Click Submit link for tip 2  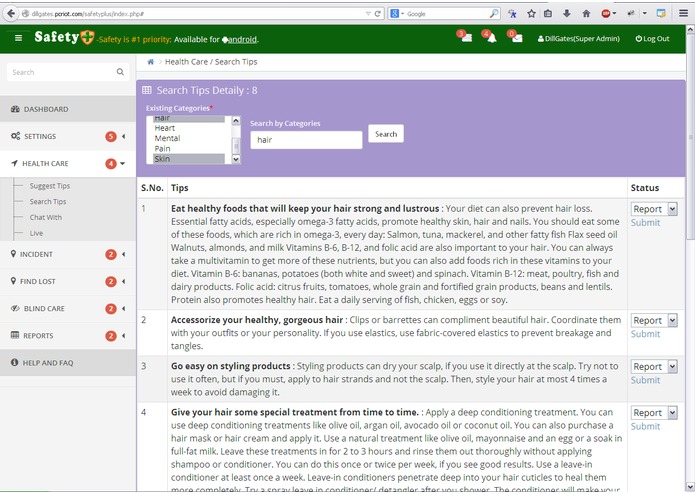[x=645, y=334]
